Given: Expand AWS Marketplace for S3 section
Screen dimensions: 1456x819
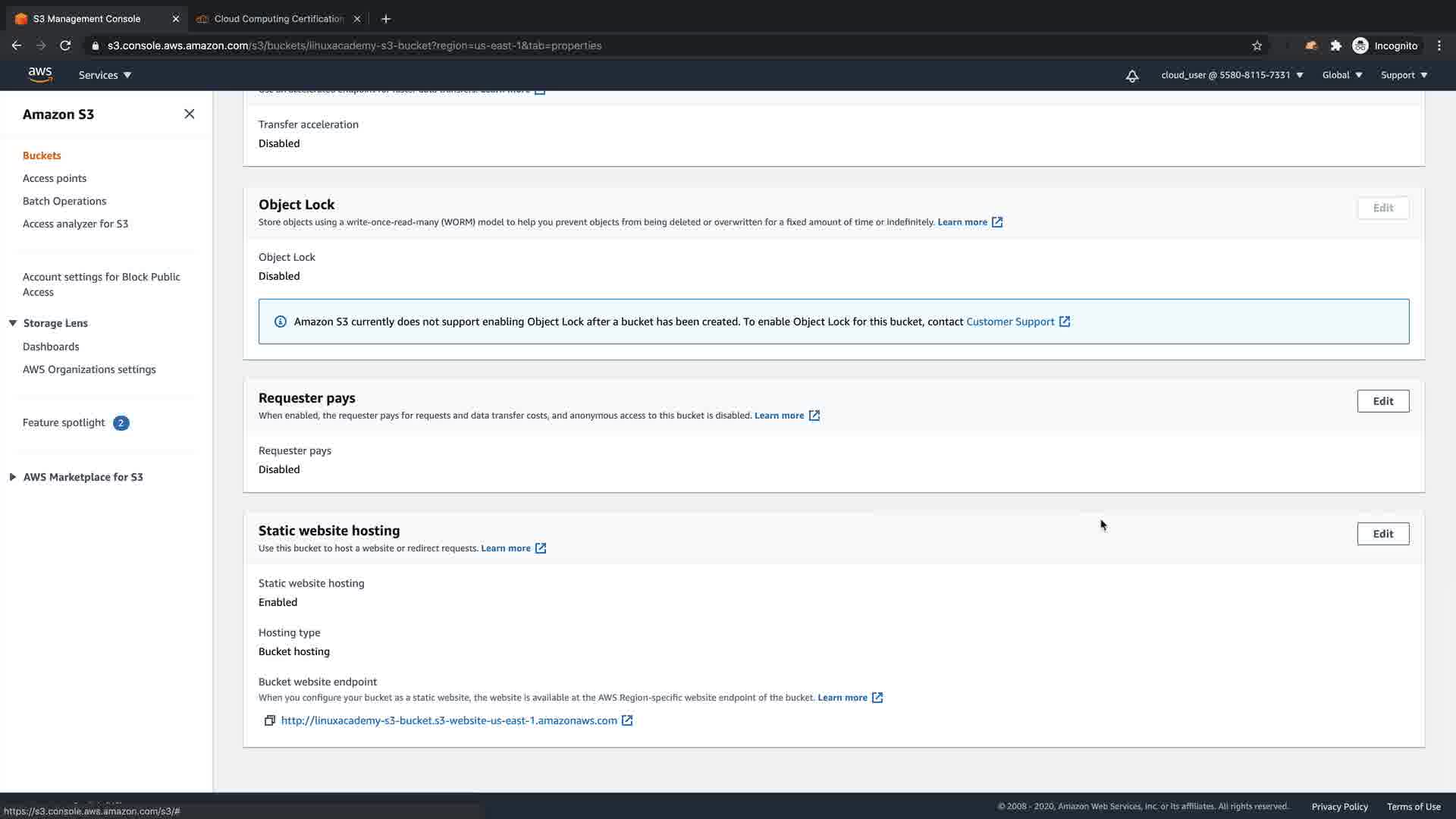Looking at the screenshot, I should click(13, 477).
